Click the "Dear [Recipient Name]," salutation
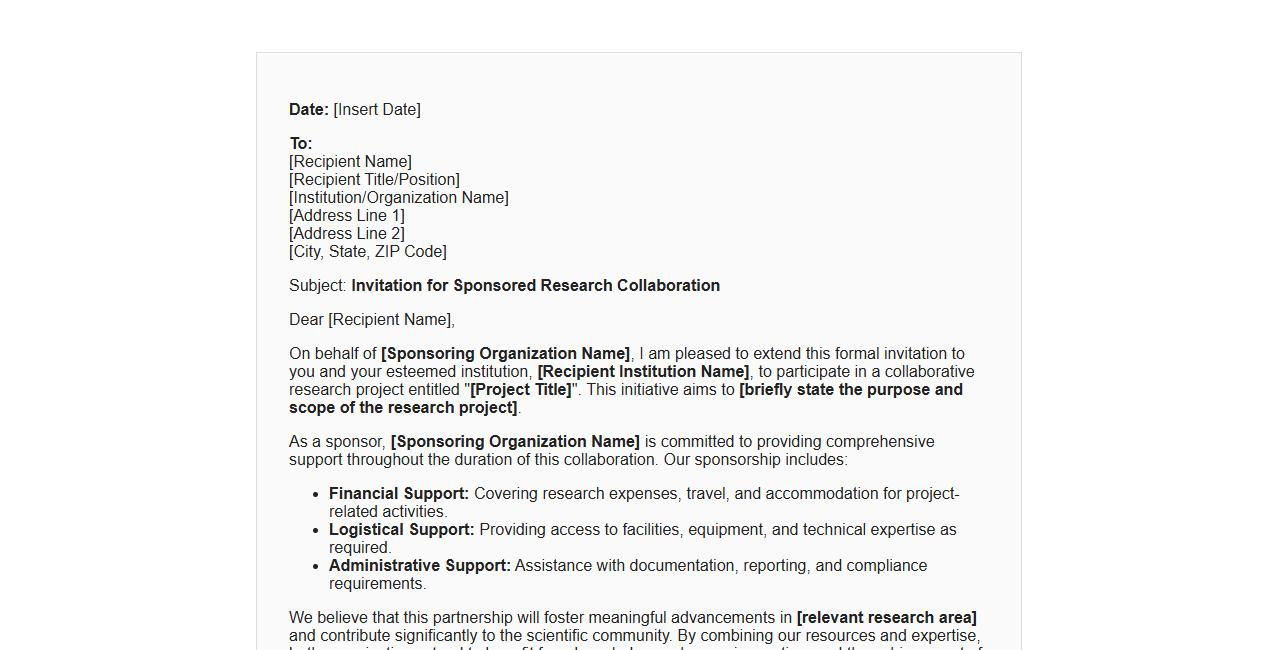Viewport: 1278px width, 650px height. 371,320
